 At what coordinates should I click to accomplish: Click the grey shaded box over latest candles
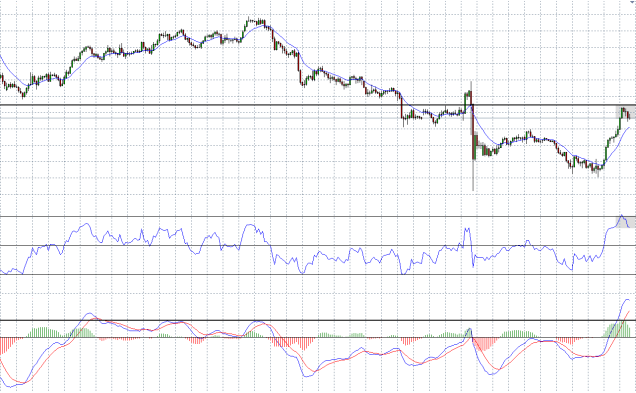pyautogui.click(x=625, y=113)
